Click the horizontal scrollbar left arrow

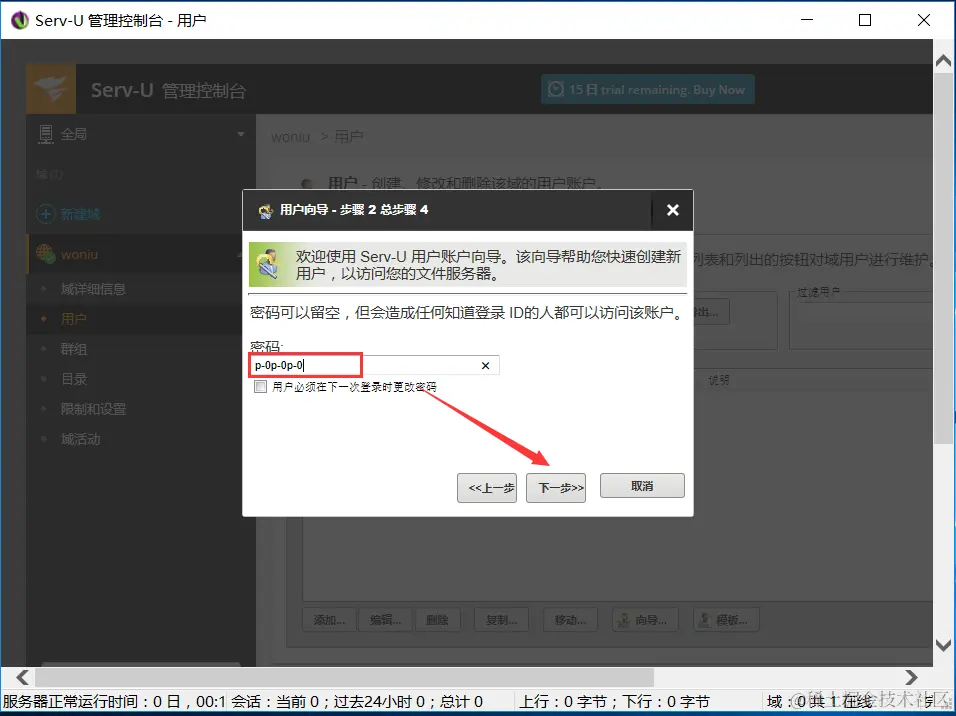pyautogui.click(x=23, y=677)
